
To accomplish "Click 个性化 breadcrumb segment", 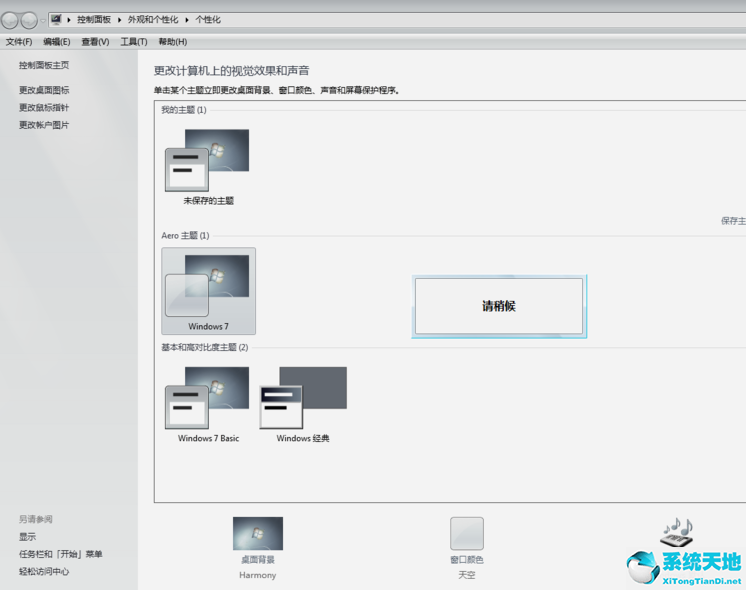I will click(208, 20).
